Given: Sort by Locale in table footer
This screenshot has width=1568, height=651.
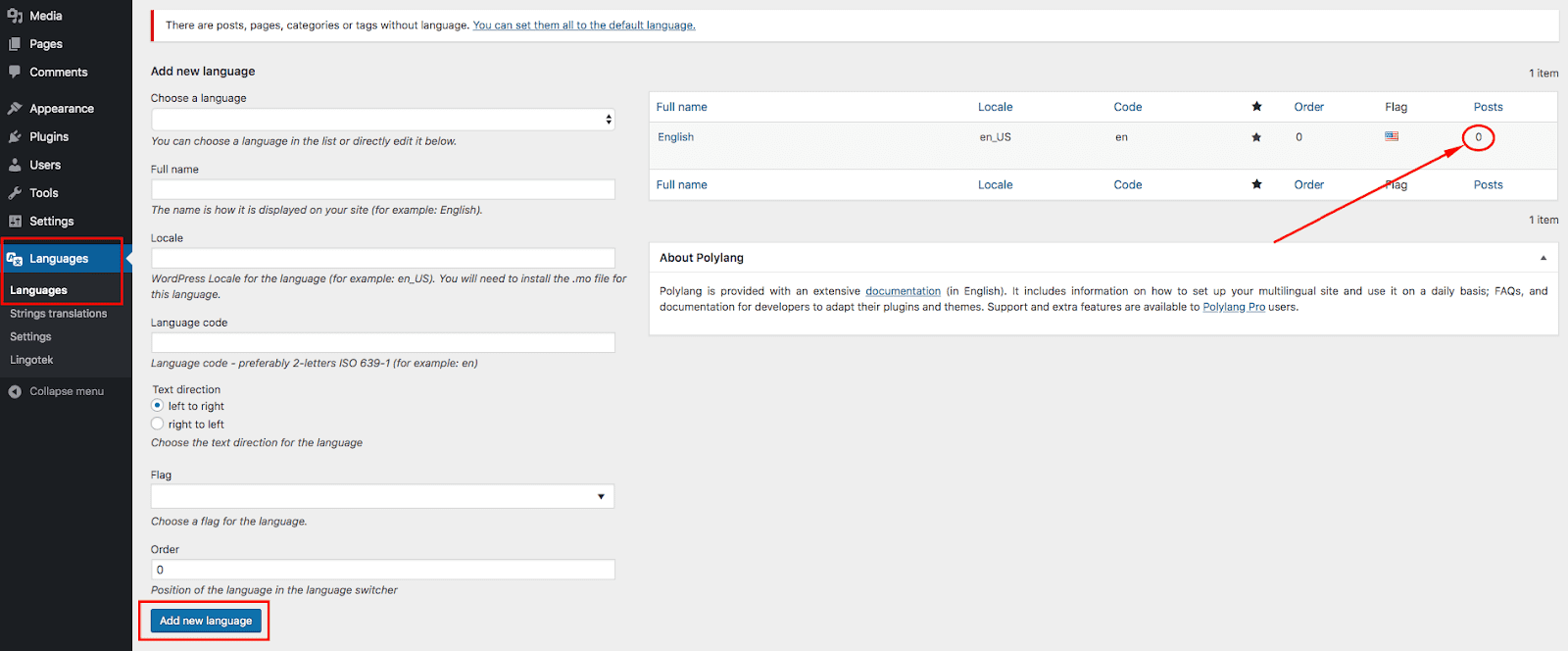Looking at the screenshot, I should pyautogui.click(x=995, y=184).
